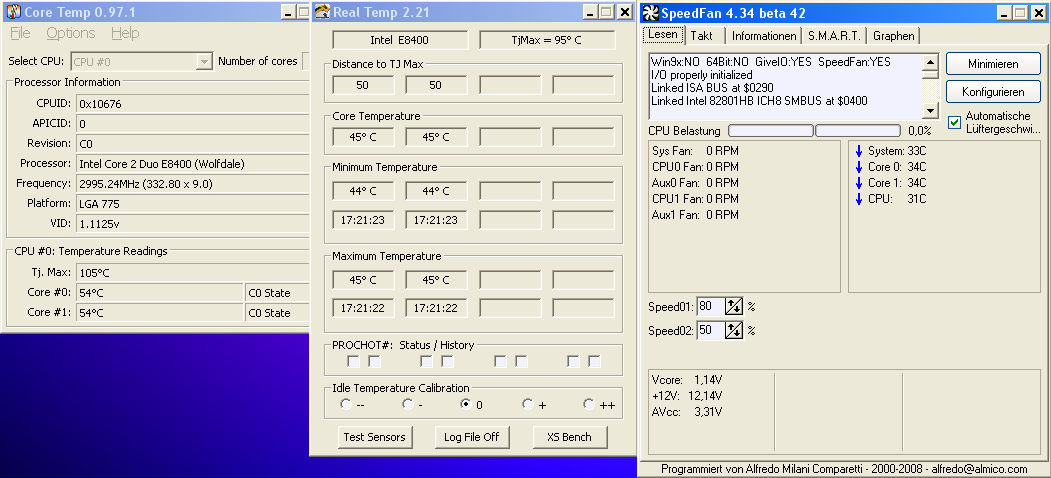The image size is (1051, 478).
Task: Open the File menu in Core Temp
Action: click(x=20, y=33)
